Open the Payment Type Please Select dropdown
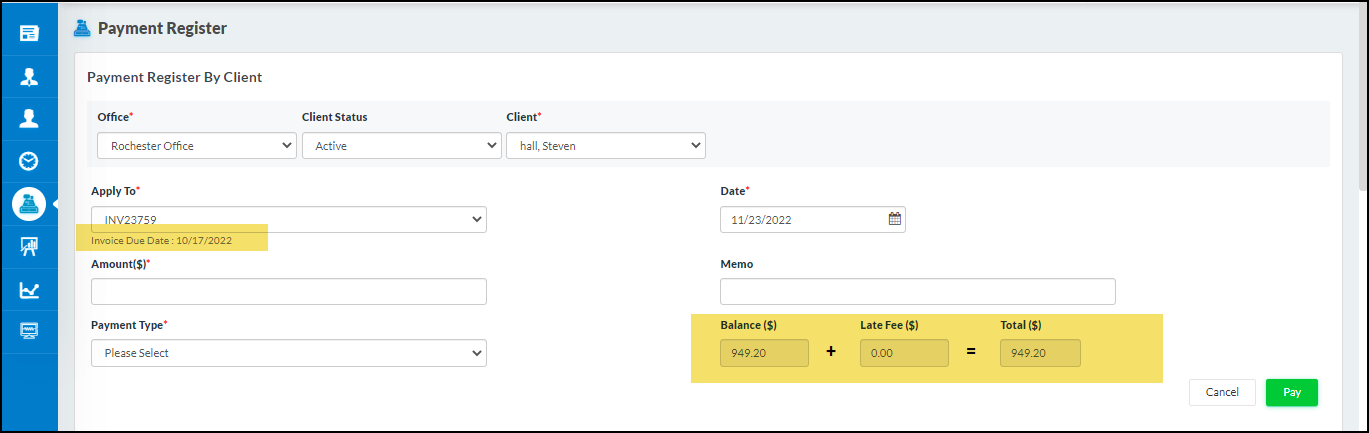 point(289,353)
